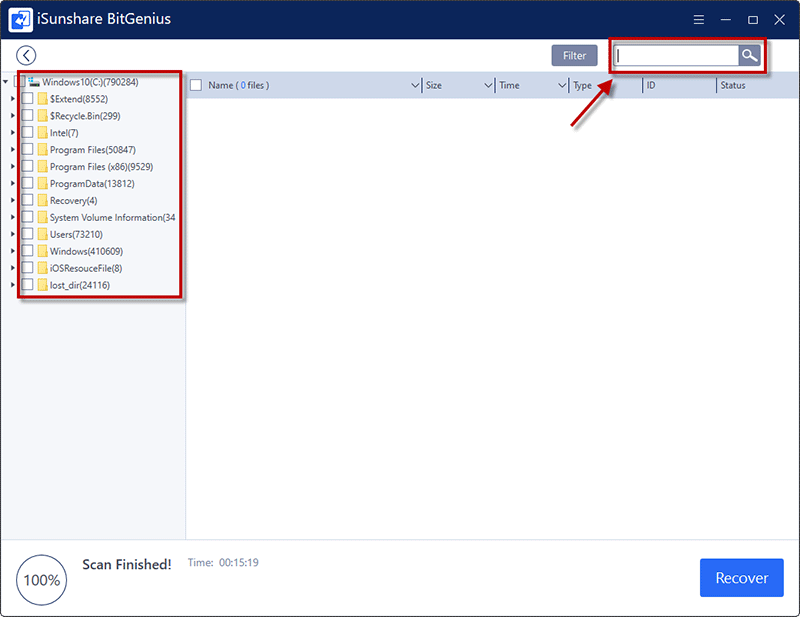This screenshot has height=617, width=800.
Task: Check the lost_dir(24116) checkbox
Action: [x=28, y=284]
